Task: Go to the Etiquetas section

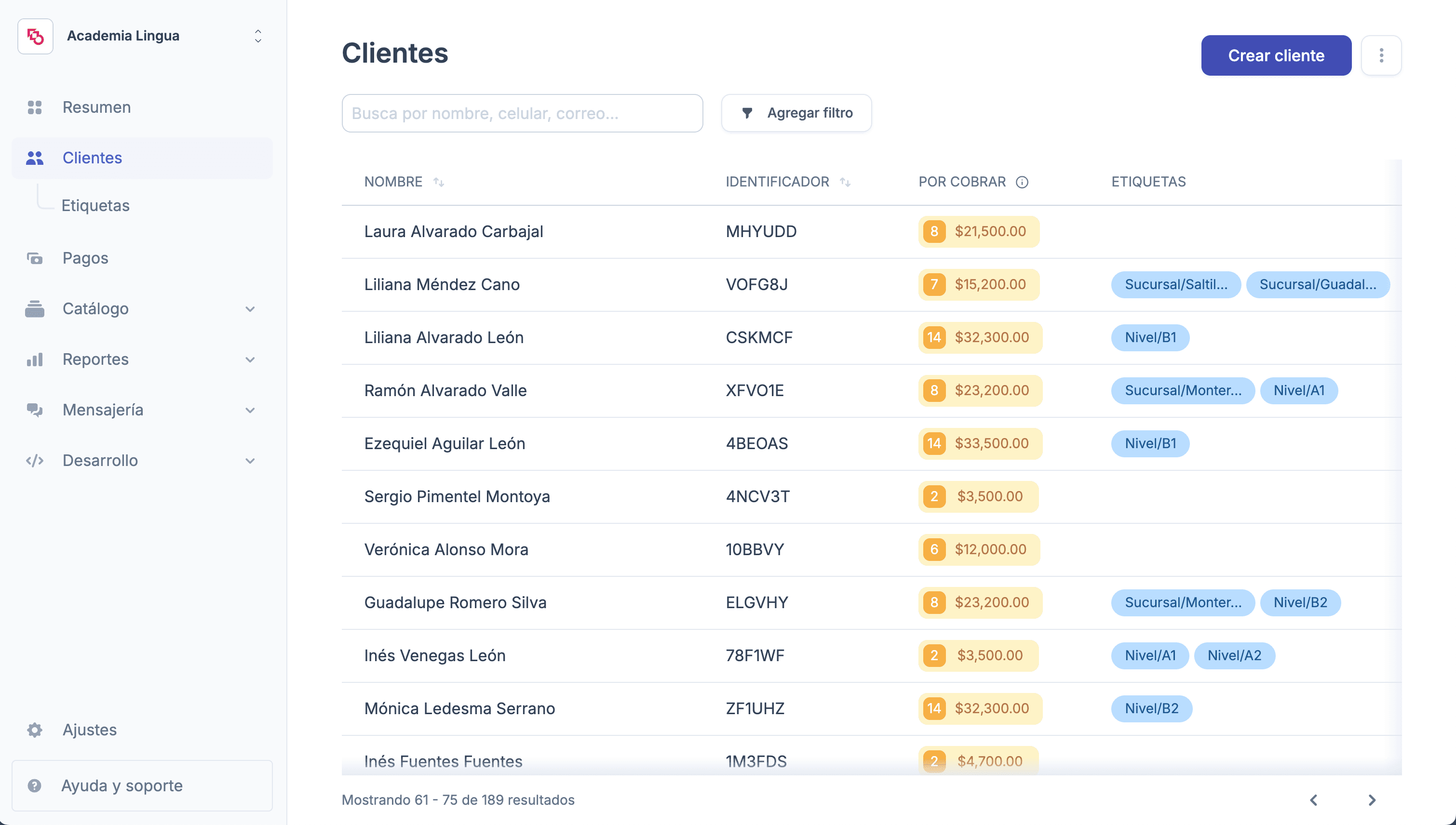Action: (95, 205)
